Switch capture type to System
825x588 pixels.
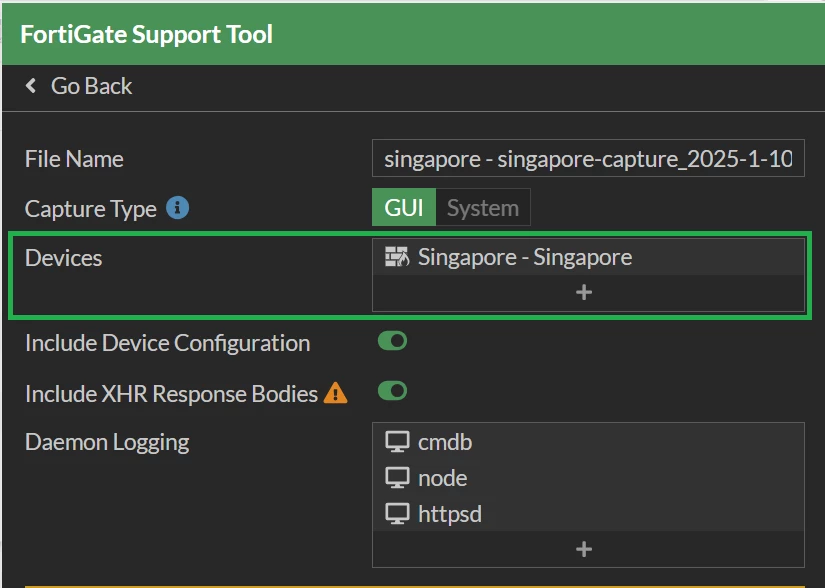click(x=483, y=207)
